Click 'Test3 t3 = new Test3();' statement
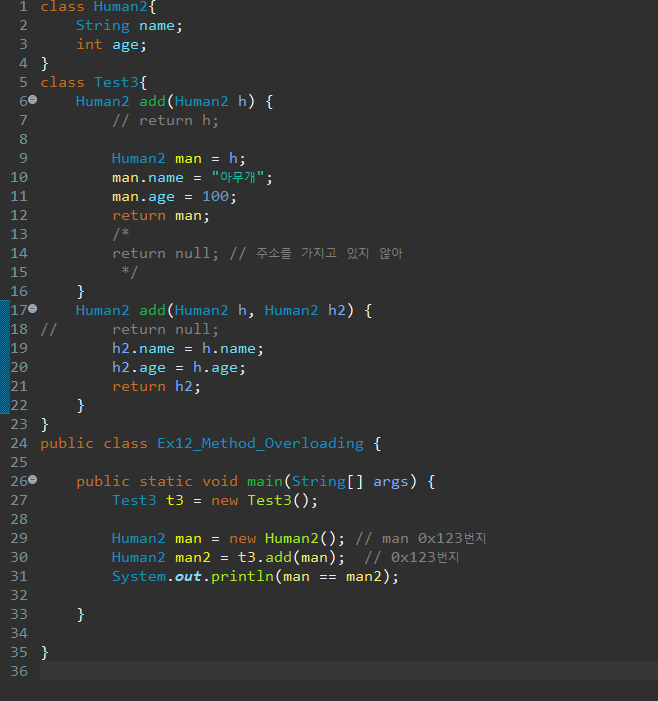658x701 pixels. [215, 500]
